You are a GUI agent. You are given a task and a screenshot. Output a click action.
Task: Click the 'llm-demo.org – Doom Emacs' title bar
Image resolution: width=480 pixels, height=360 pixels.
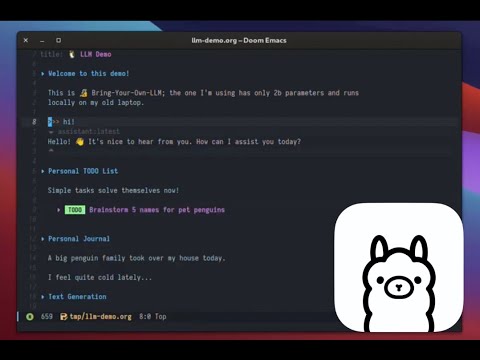tap(239, 40)
